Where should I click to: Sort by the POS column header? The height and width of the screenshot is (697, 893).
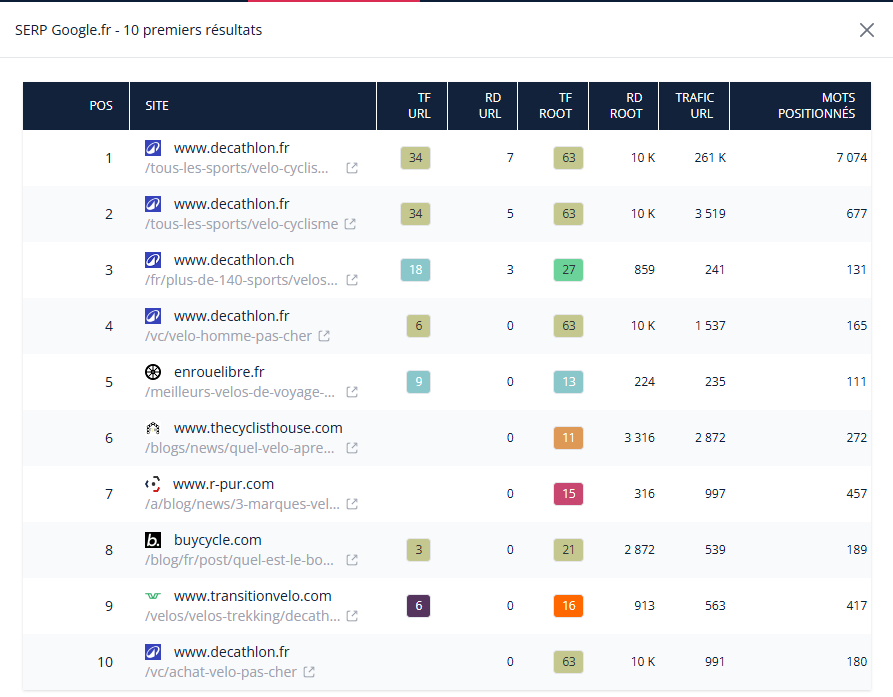[x=76, y=106]
